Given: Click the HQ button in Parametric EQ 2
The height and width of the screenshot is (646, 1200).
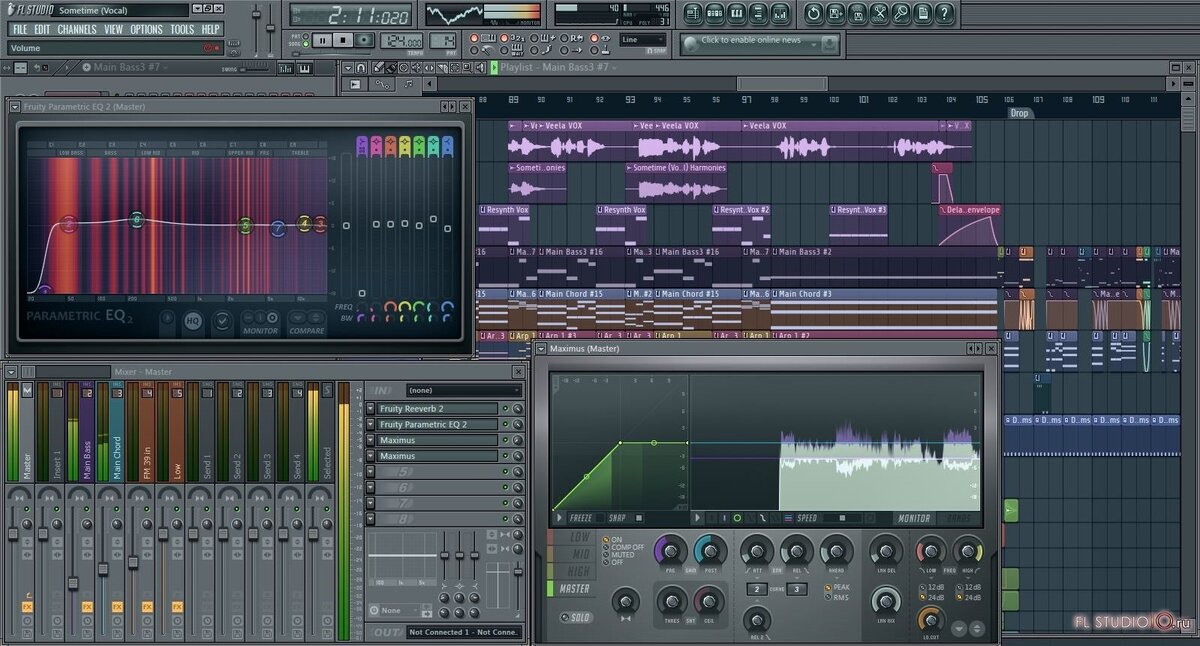Looking at the screenshot, I should 193,321.
